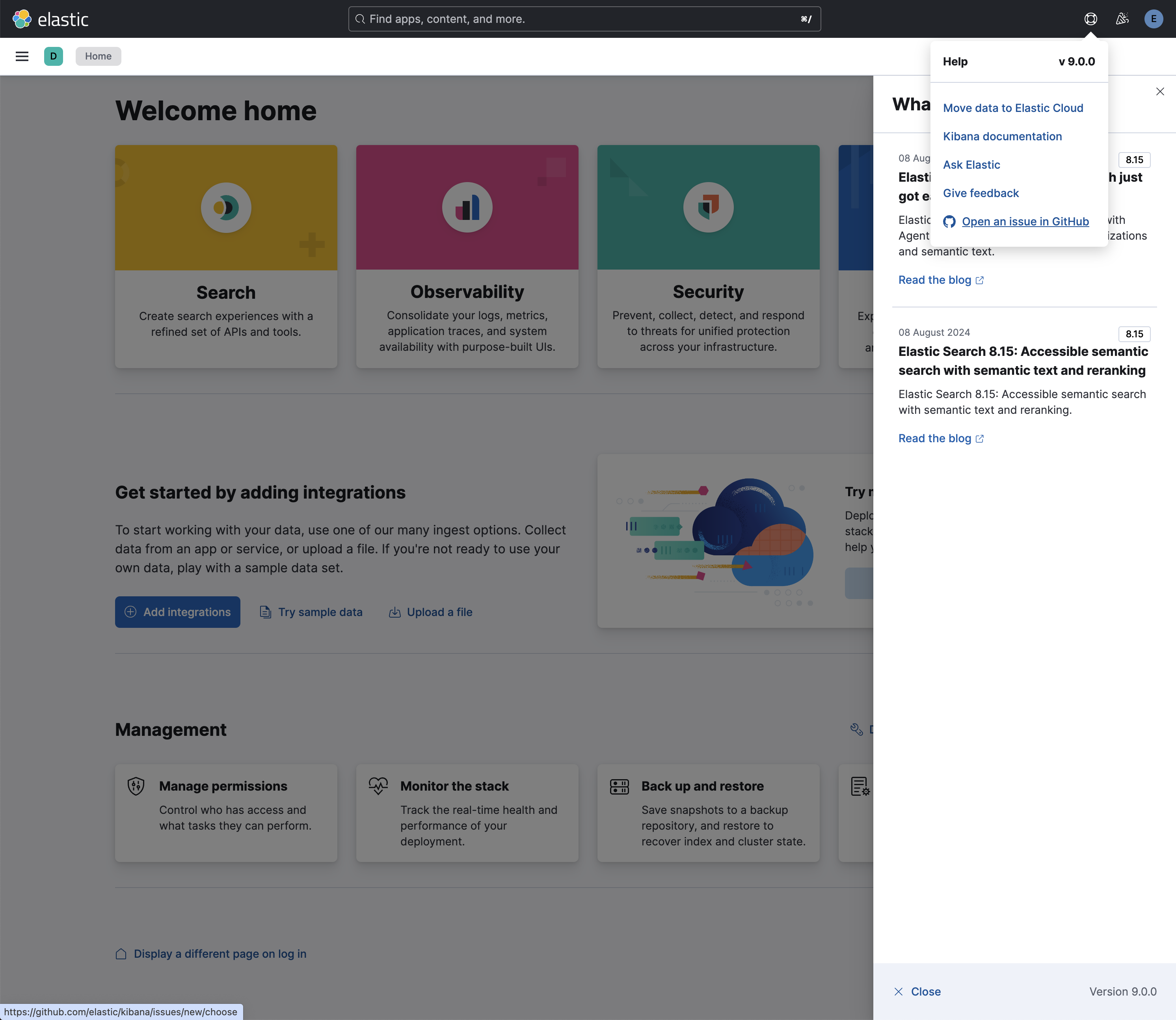1176x1020 pixels.
Task: Click the 8.15 badge on semantic search article
Action: pyautogui.click(x=1134, y=334)
